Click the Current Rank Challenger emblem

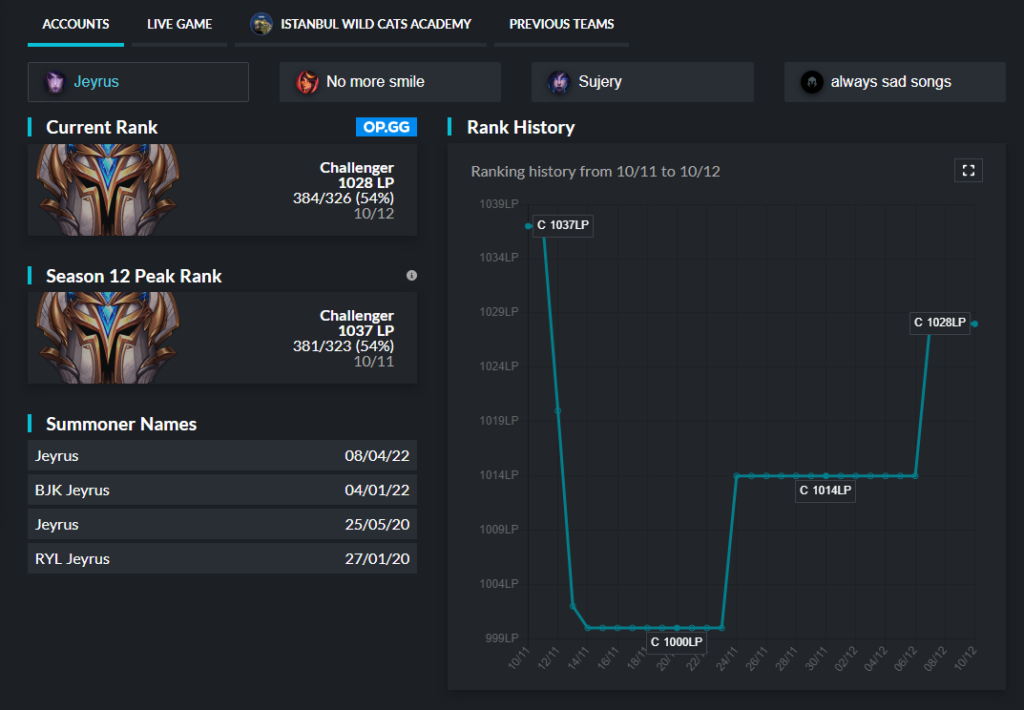click(x=108, y=189)
